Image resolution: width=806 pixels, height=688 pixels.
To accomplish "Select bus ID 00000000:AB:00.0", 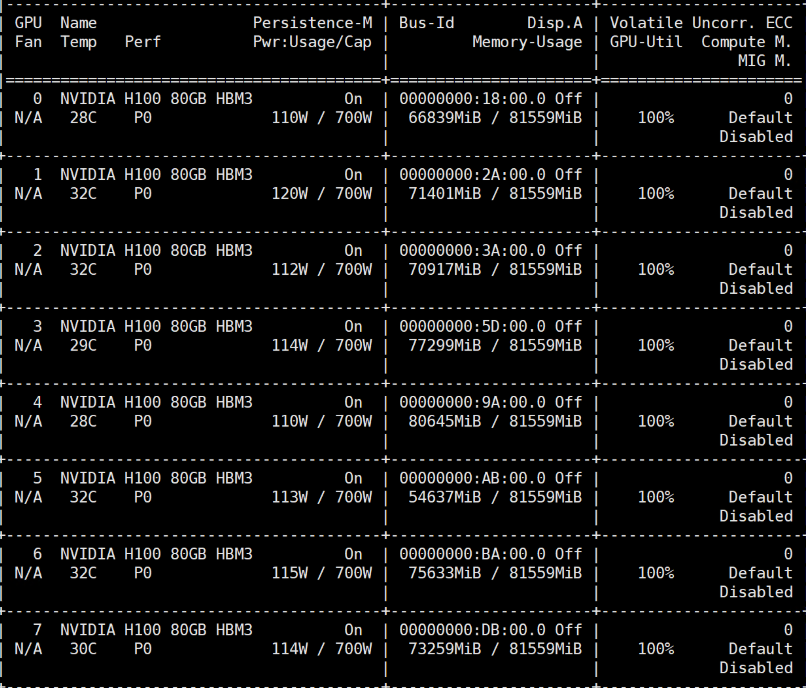I will point(472,478).
